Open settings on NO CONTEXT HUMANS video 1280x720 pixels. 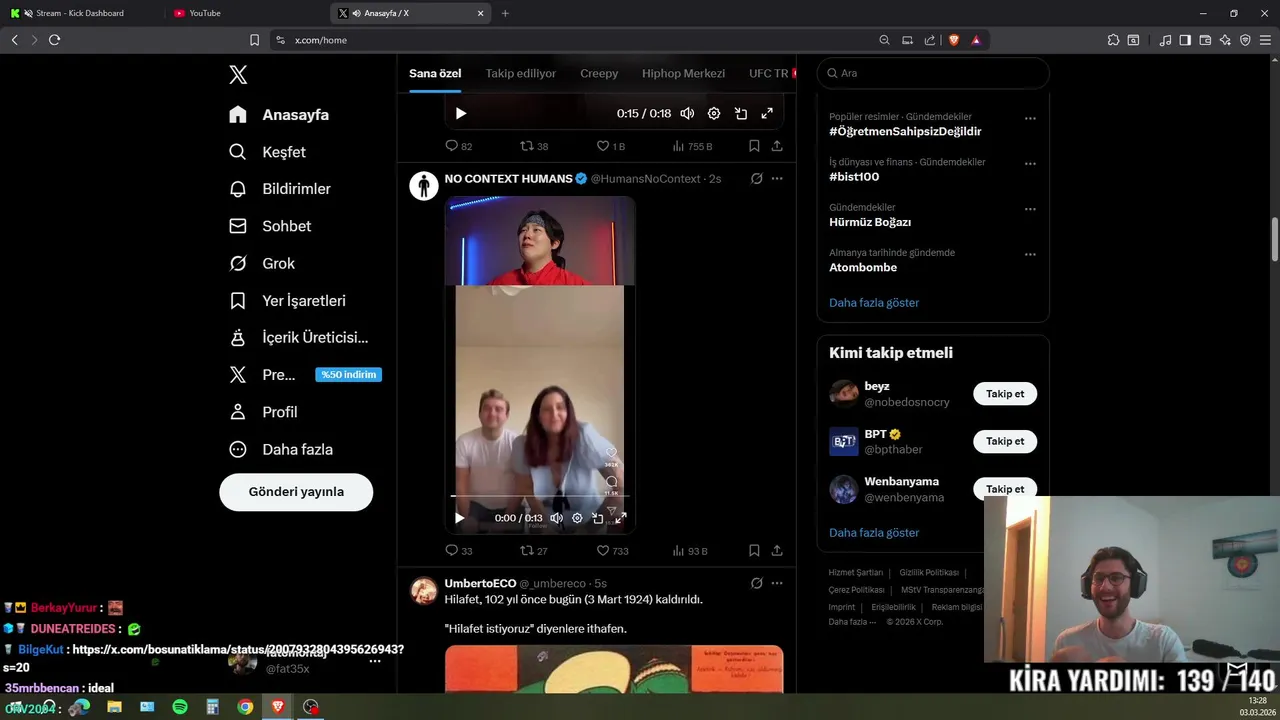[577, 518]
